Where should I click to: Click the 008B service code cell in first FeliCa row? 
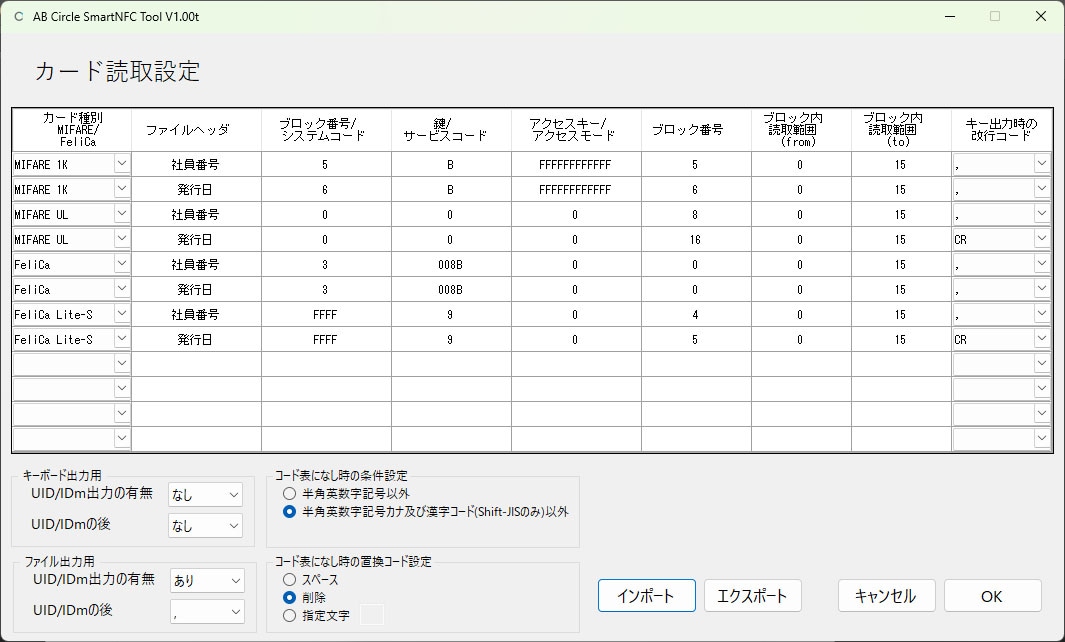450,264
